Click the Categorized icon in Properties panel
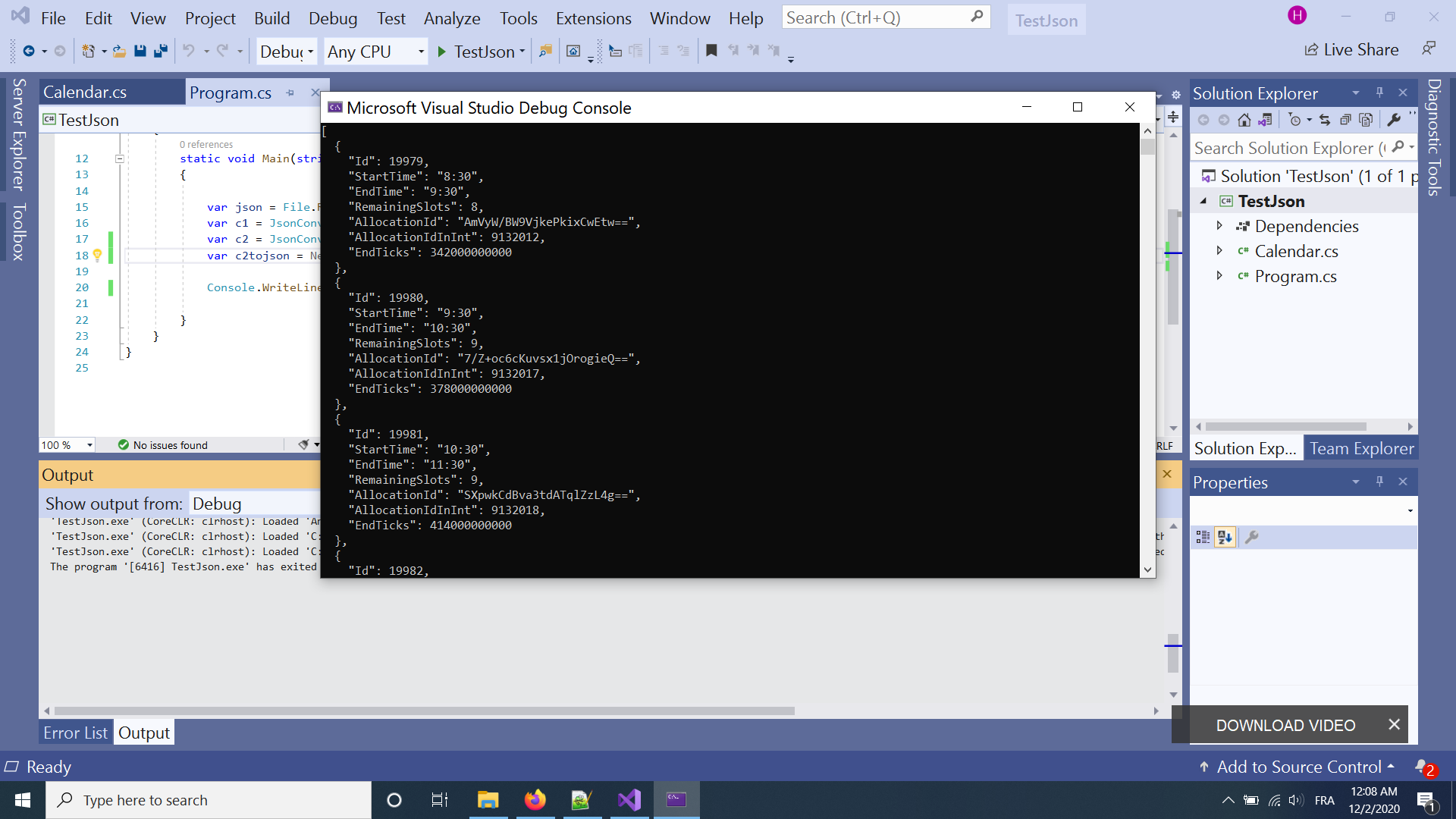This screenshot has width=1456, height=819. click(1203, 538)
